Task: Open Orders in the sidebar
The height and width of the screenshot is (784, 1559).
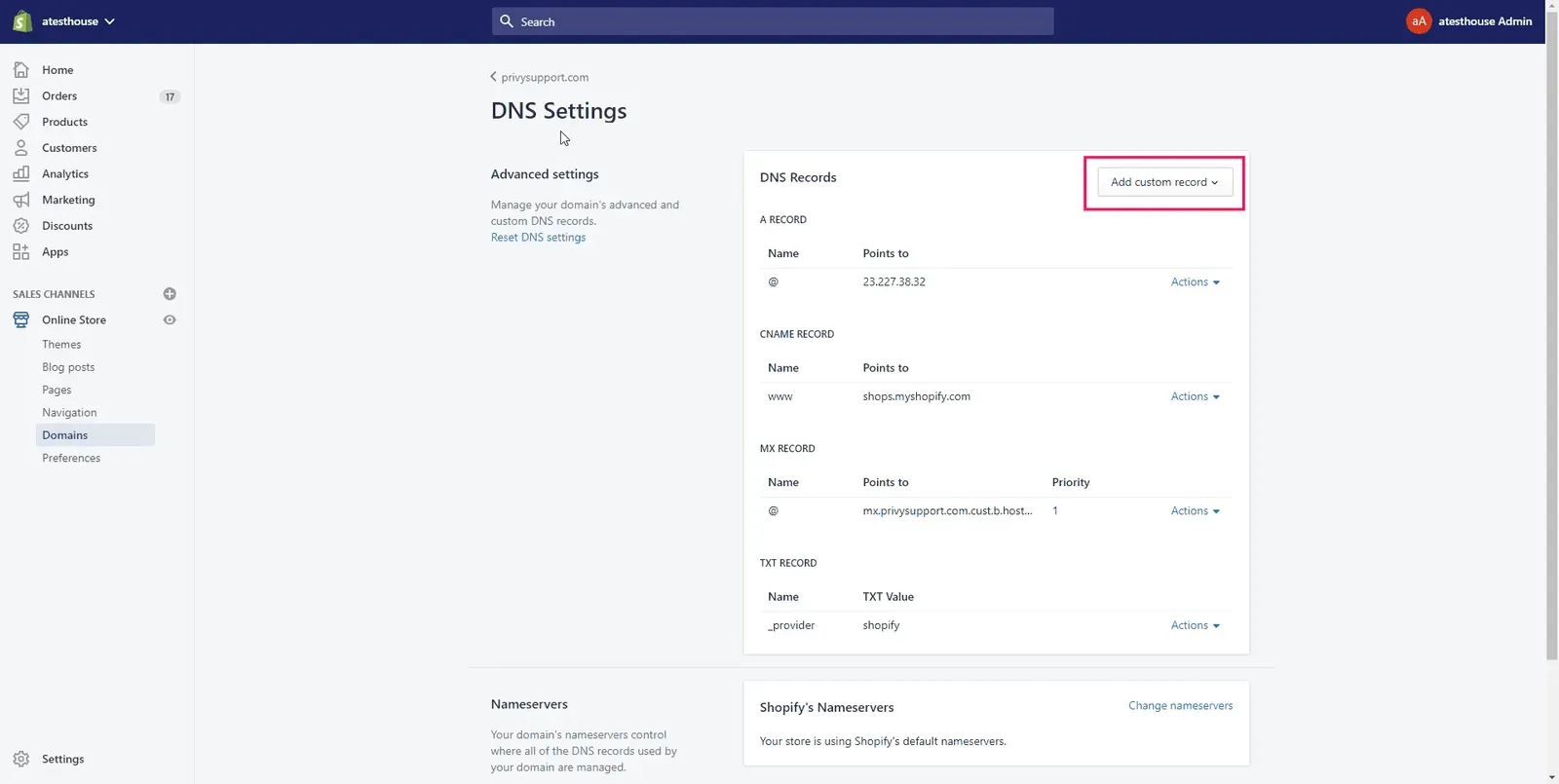Action: [x=59, y=95]
